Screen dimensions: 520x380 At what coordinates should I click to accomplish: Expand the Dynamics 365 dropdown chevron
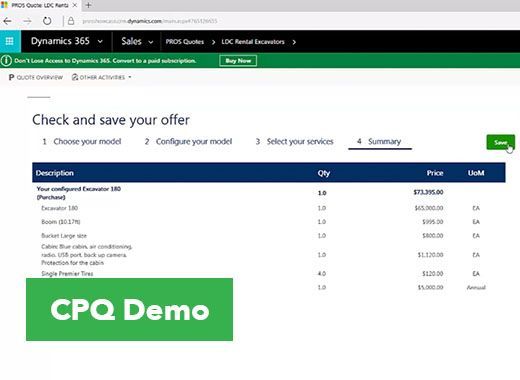[x=100, y=42]
